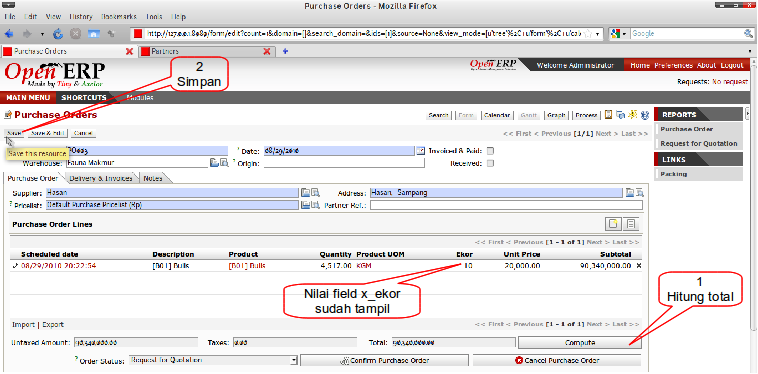Click the stop loading icon

point(75,34)
